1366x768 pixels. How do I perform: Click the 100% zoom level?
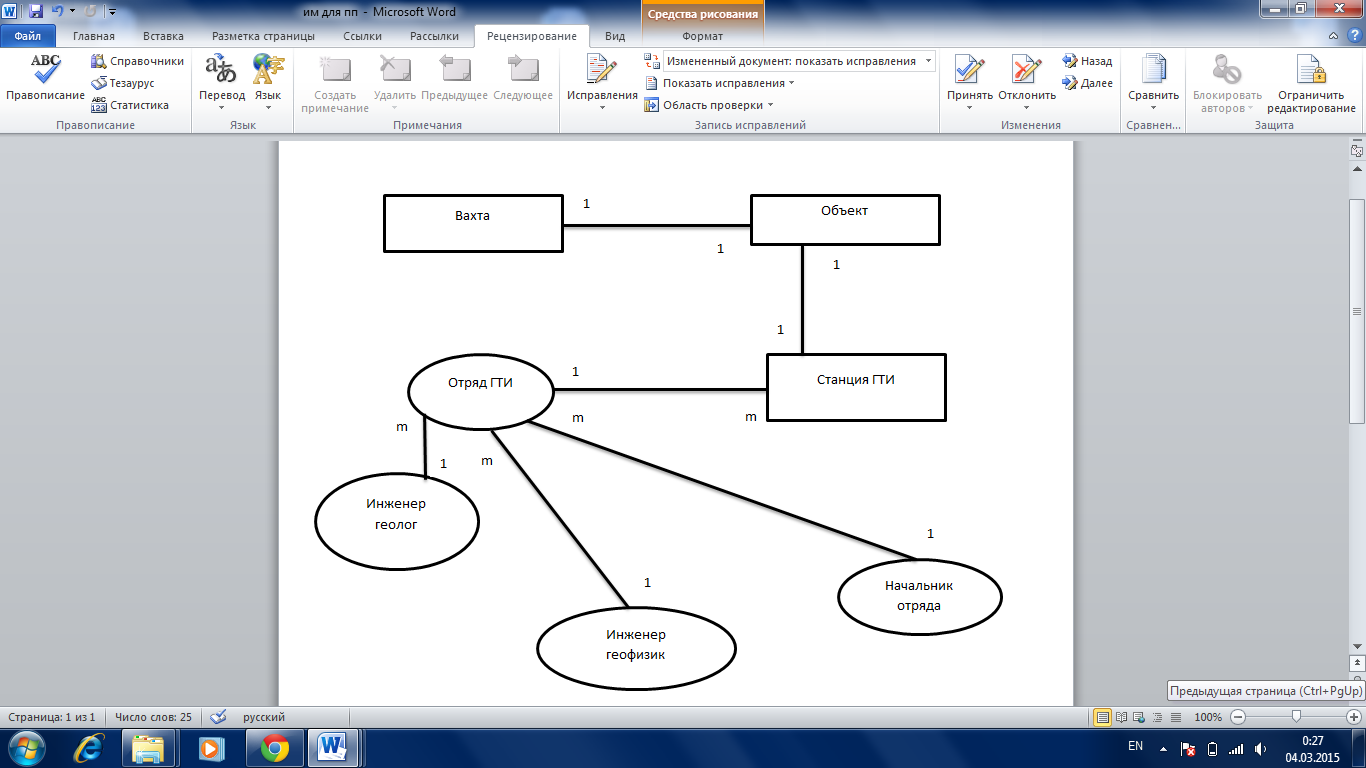(1208, 717)
